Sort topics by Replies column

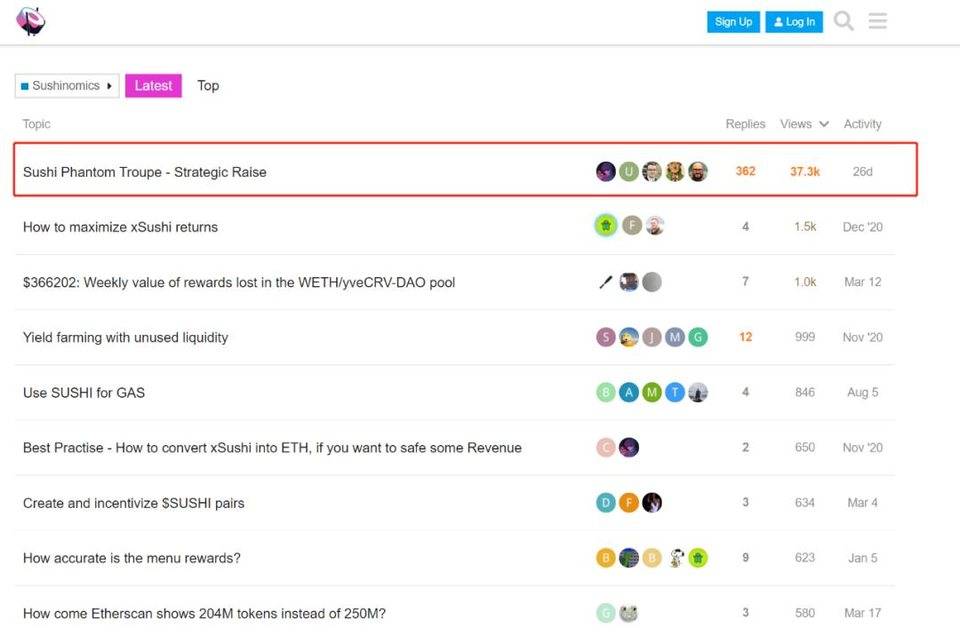tap(745, 124)
